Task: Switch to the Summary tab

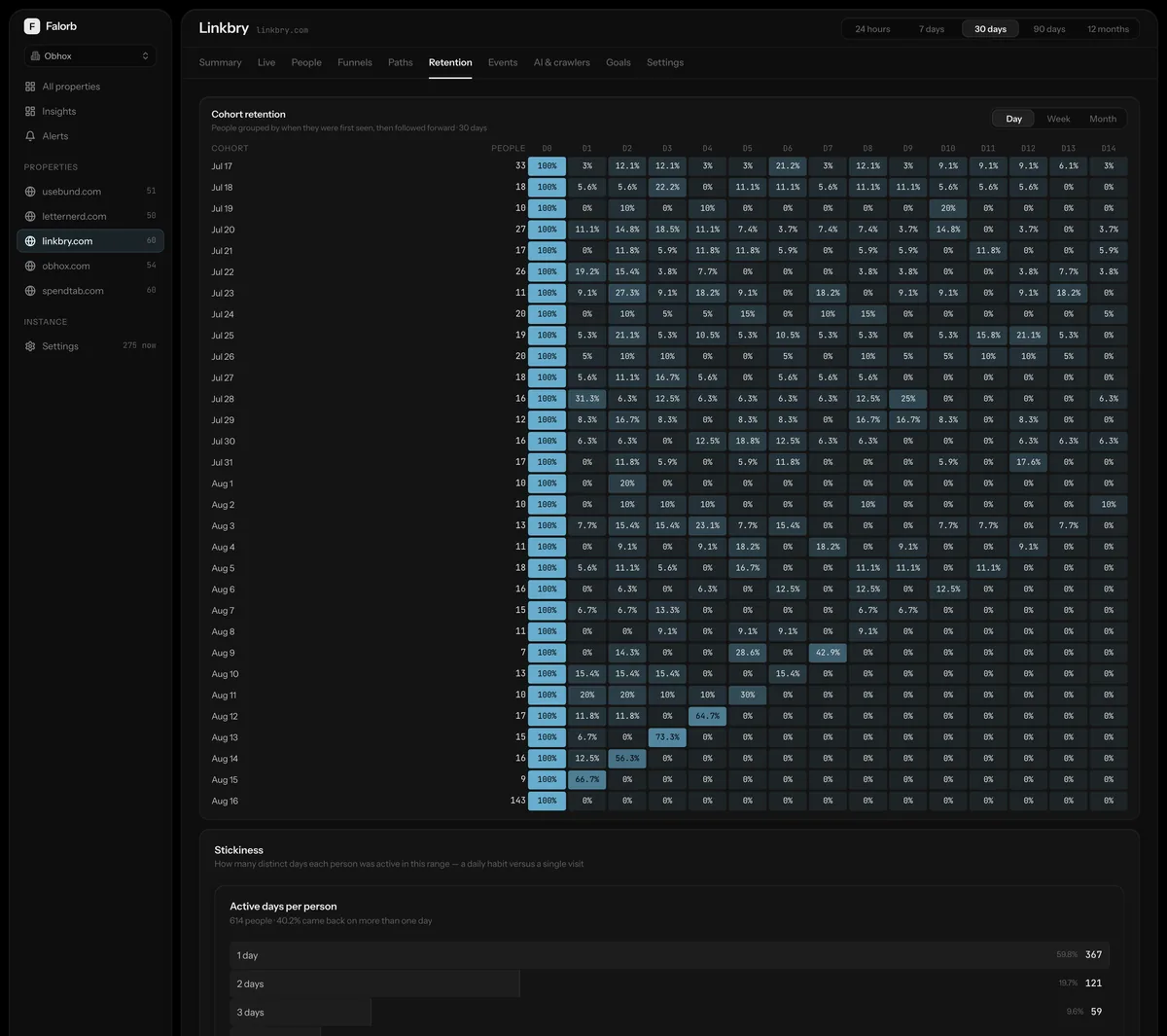Action: (221, 62)
